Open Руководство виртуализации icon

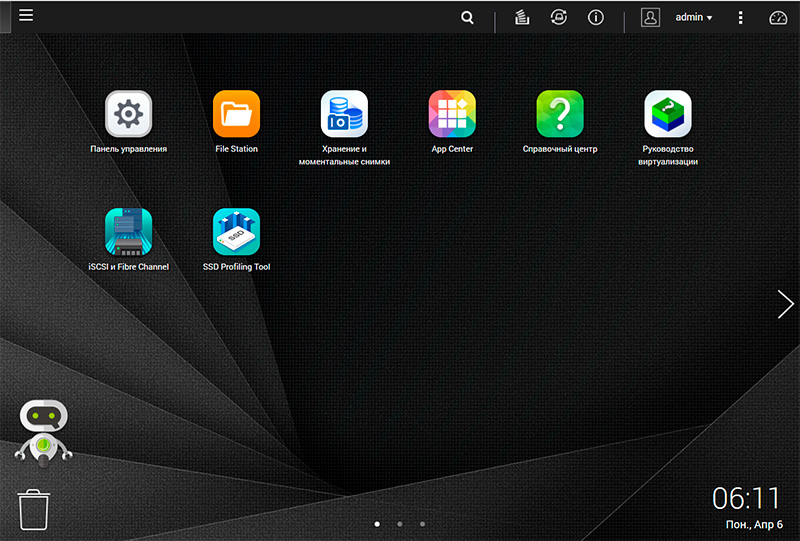coord(668,114)
